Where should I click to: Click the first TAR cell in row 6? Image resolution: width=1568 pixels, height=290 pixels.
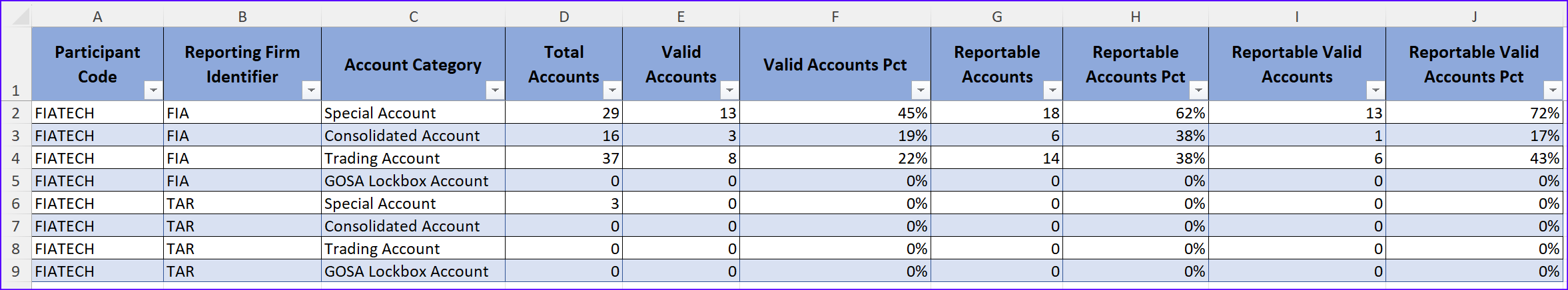point(241,204)
